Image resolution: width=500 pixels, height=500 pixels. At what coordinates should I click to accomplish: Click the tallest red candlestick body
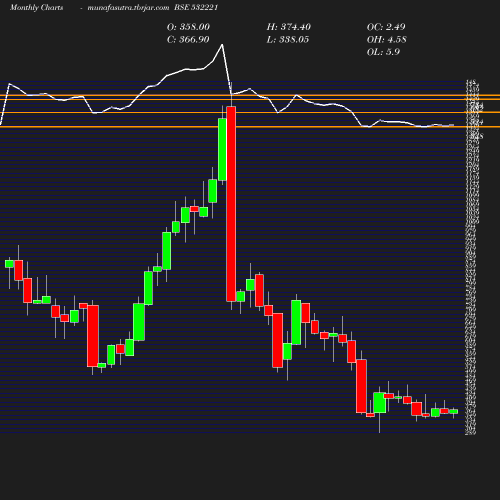point(231,204)
